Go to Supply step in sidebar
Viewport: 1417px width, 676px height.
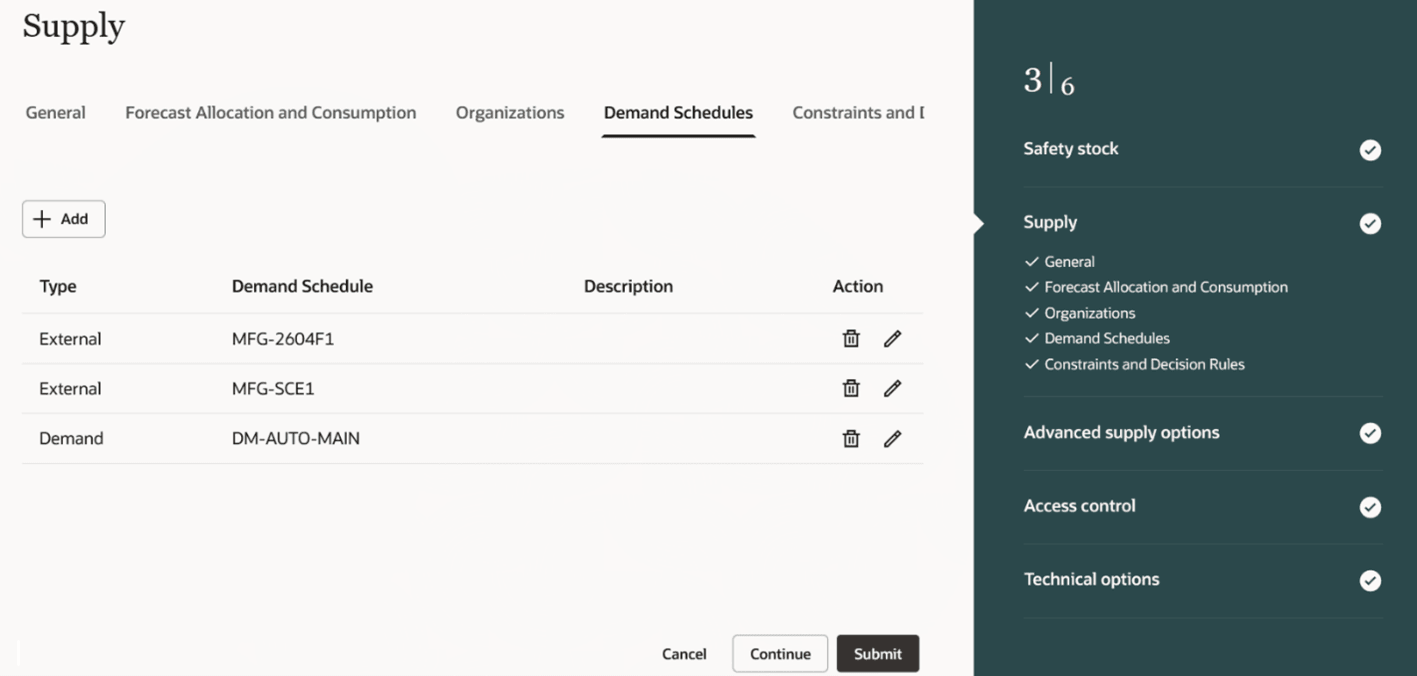1050,223
